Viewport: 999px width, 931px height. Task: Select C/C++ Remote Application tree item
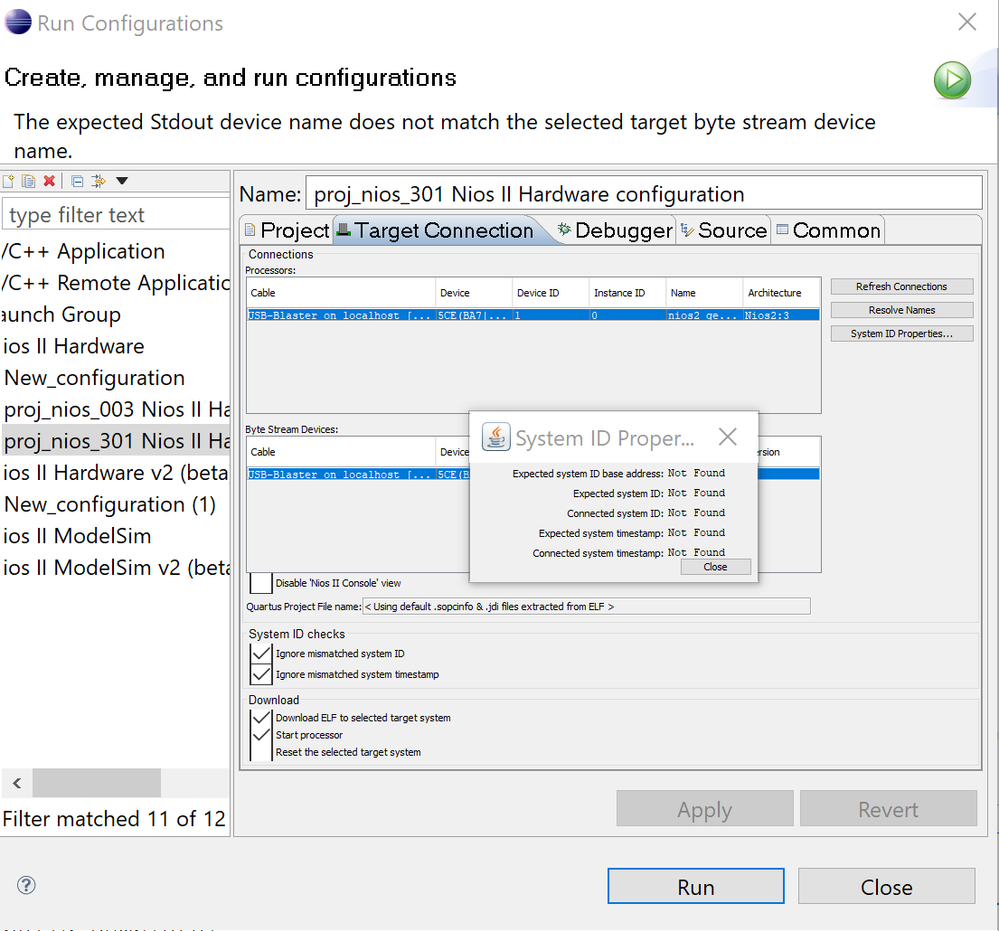115,283
